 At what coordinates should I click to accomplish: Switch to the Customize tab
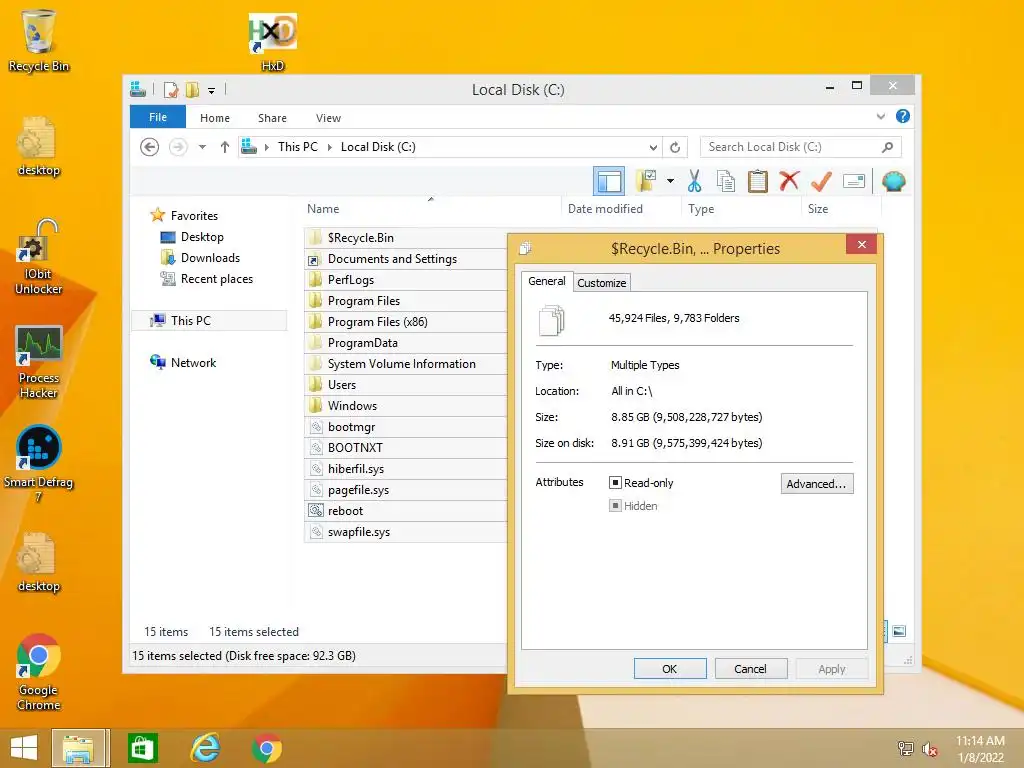coord(601,283)
